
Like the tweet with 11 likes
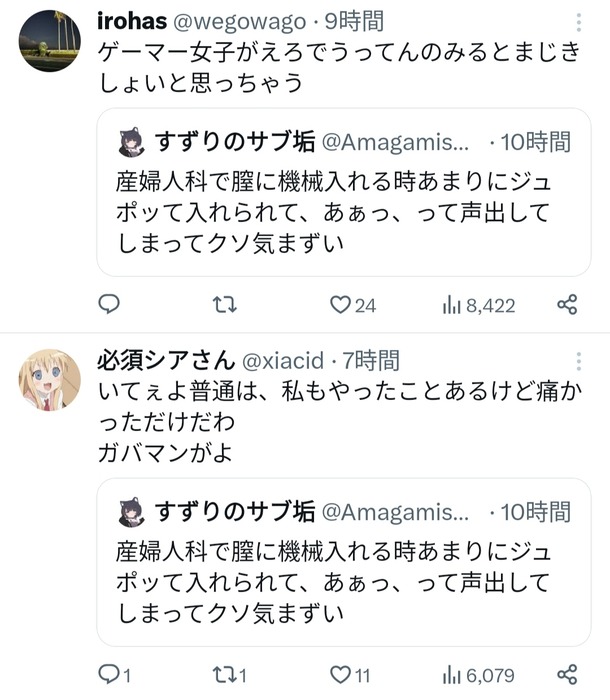pos(350,675)
